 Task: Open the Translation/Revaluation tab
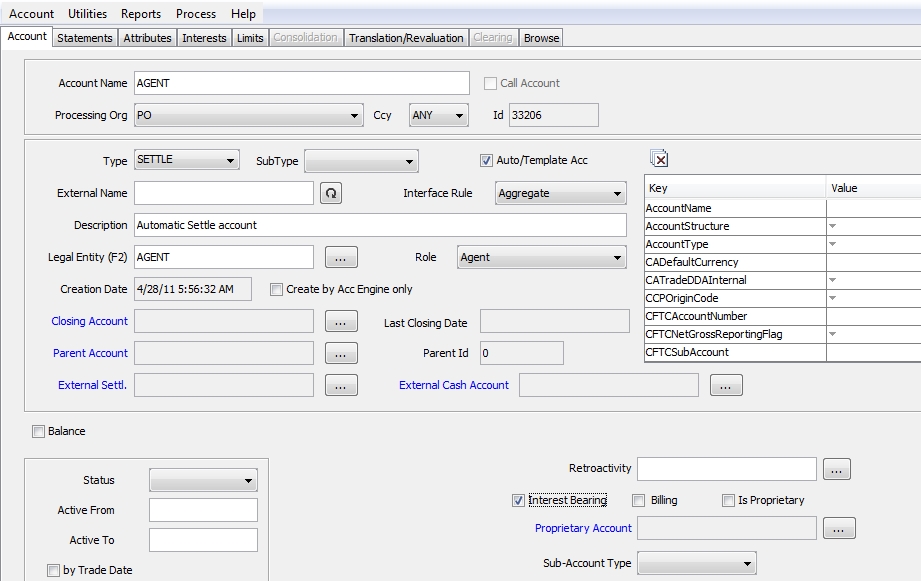coord(406,38)
